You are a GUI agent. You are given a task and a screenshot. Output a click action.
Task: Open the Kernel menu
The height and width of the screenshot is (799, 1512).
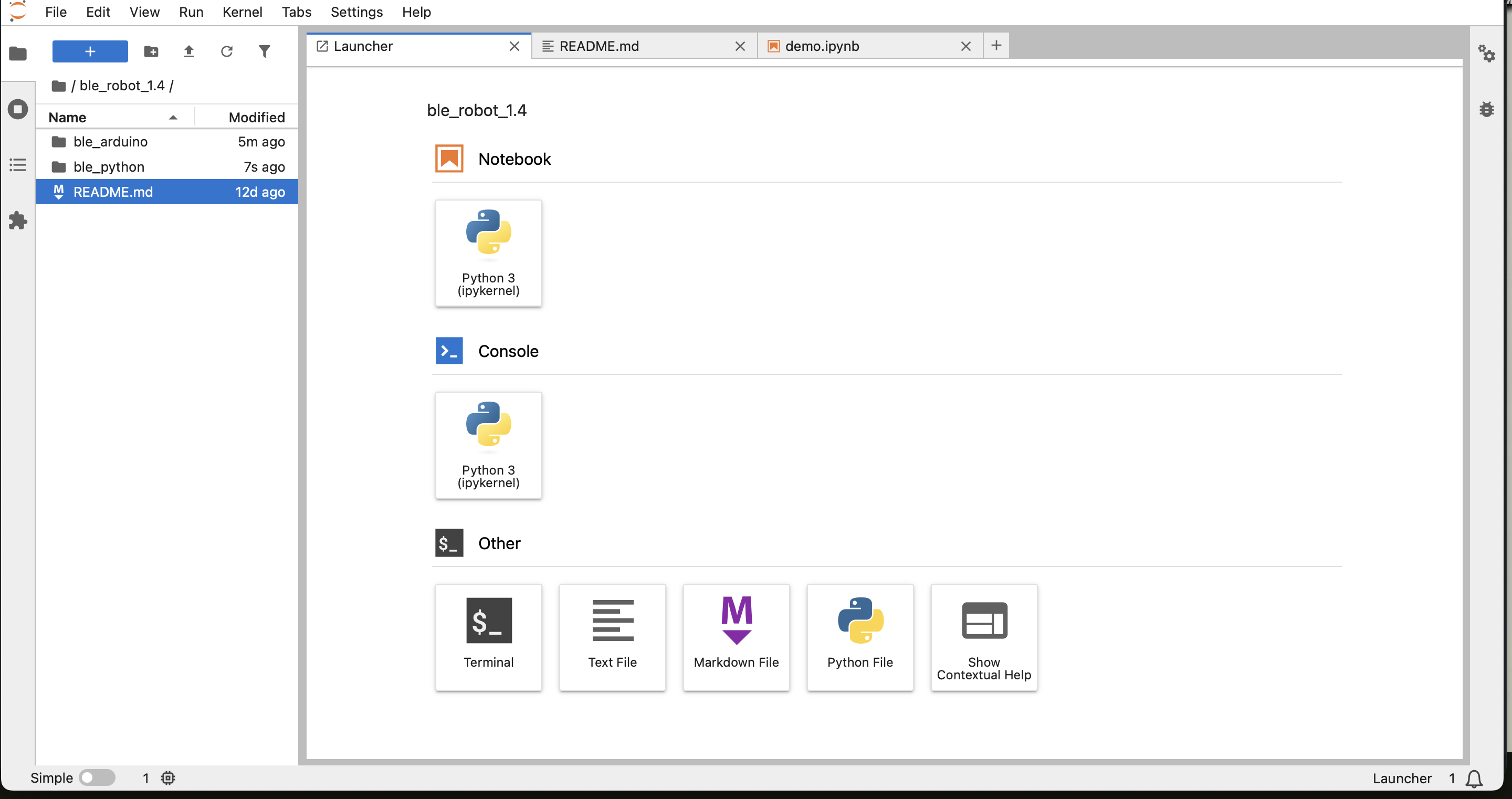242,12
